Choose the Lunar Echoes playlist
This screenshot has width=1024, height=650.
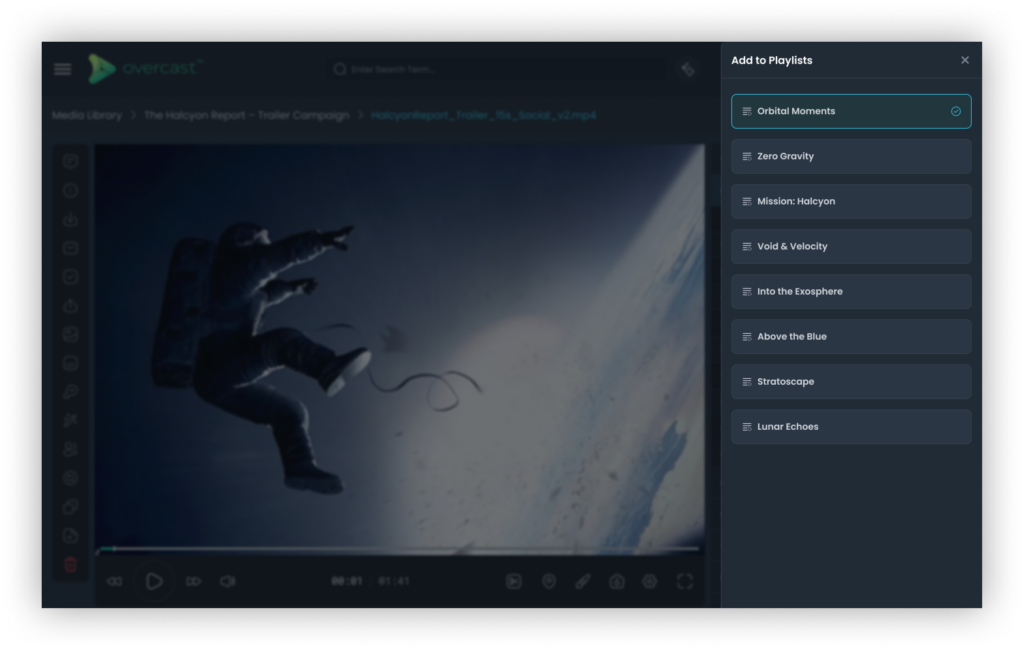point(850,426)
